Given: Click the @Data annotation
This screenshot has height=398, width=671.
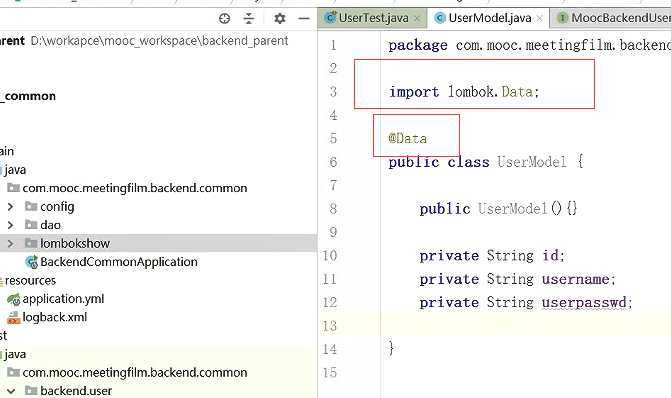Looking at the screenshot, I should point(407,138).
